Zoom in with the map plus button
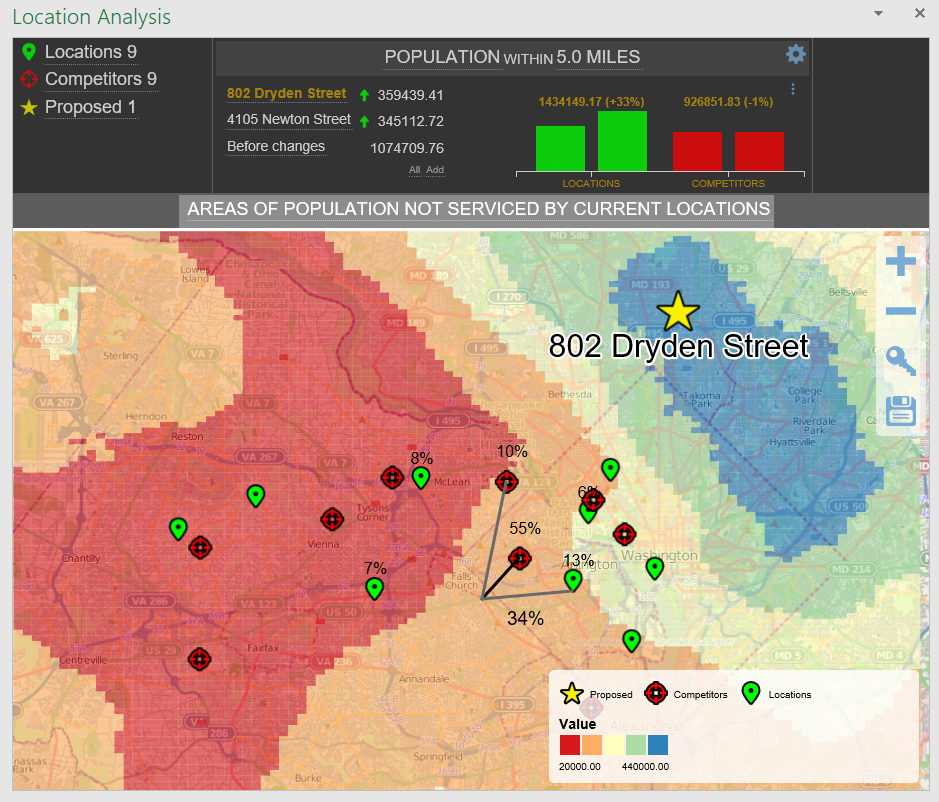 [900, 261]
